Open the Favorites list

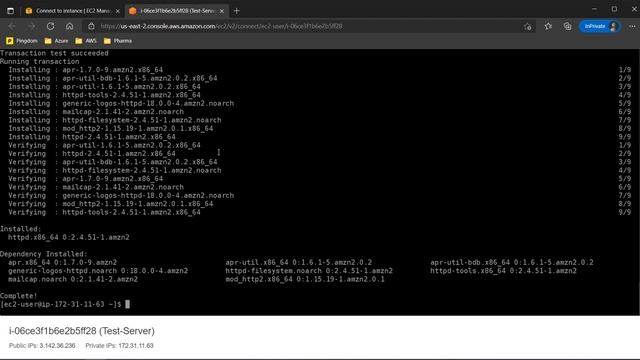548,26
